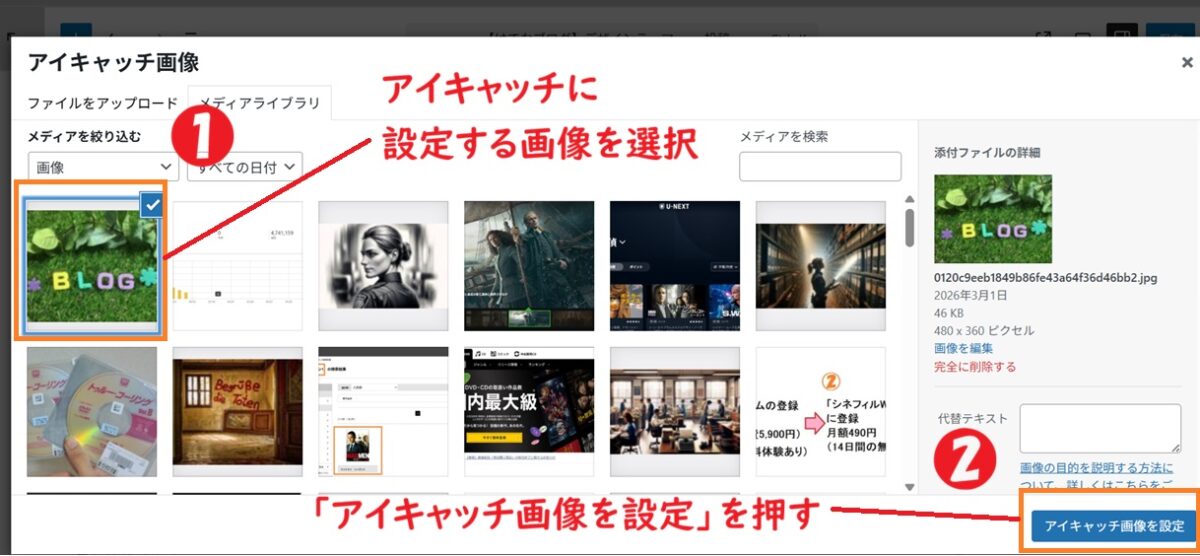
Task: Click the media grid scroll down arrow
Action: point(909,486)
